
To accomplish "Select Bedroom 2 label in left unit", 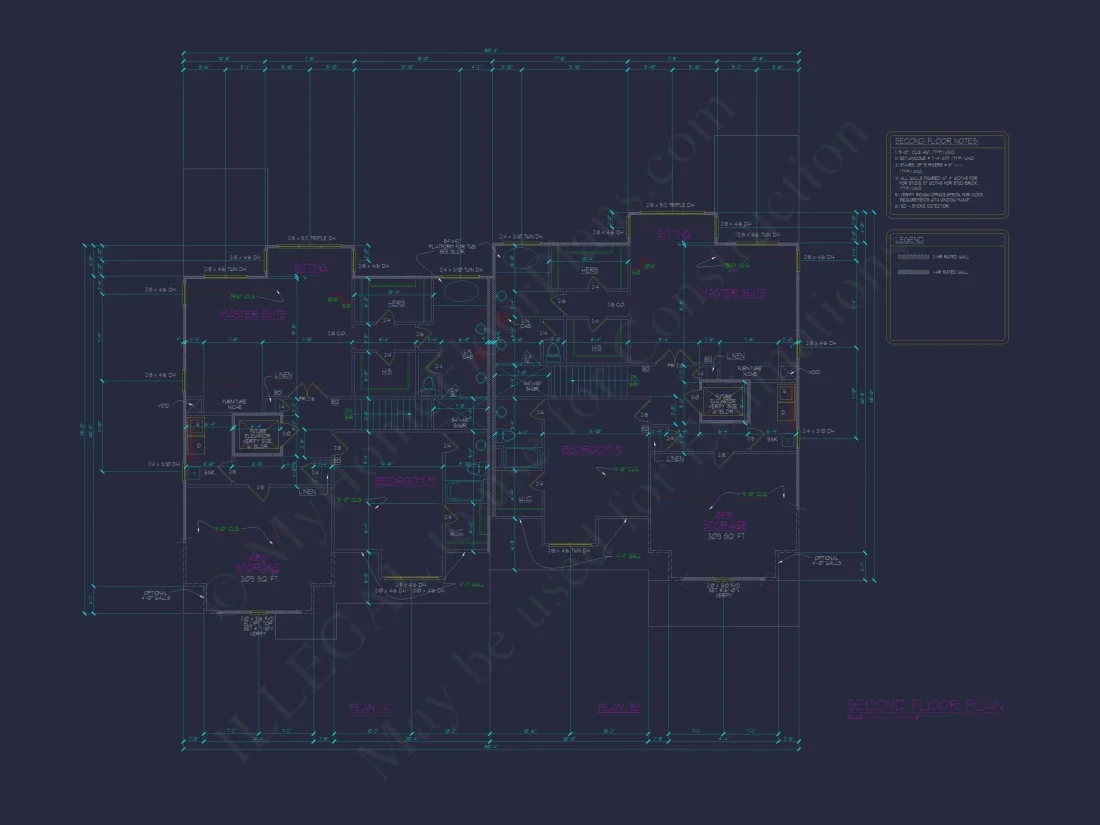I will coord(406,482).
